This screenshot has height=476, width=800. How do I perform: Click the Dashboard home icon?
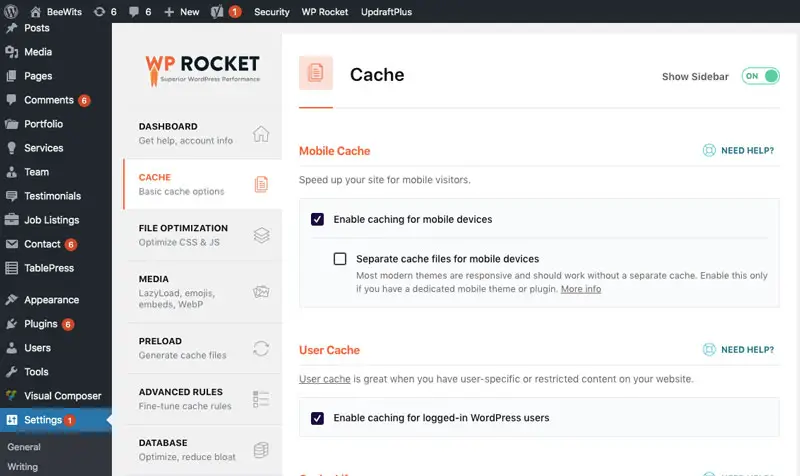coord(261,134)
